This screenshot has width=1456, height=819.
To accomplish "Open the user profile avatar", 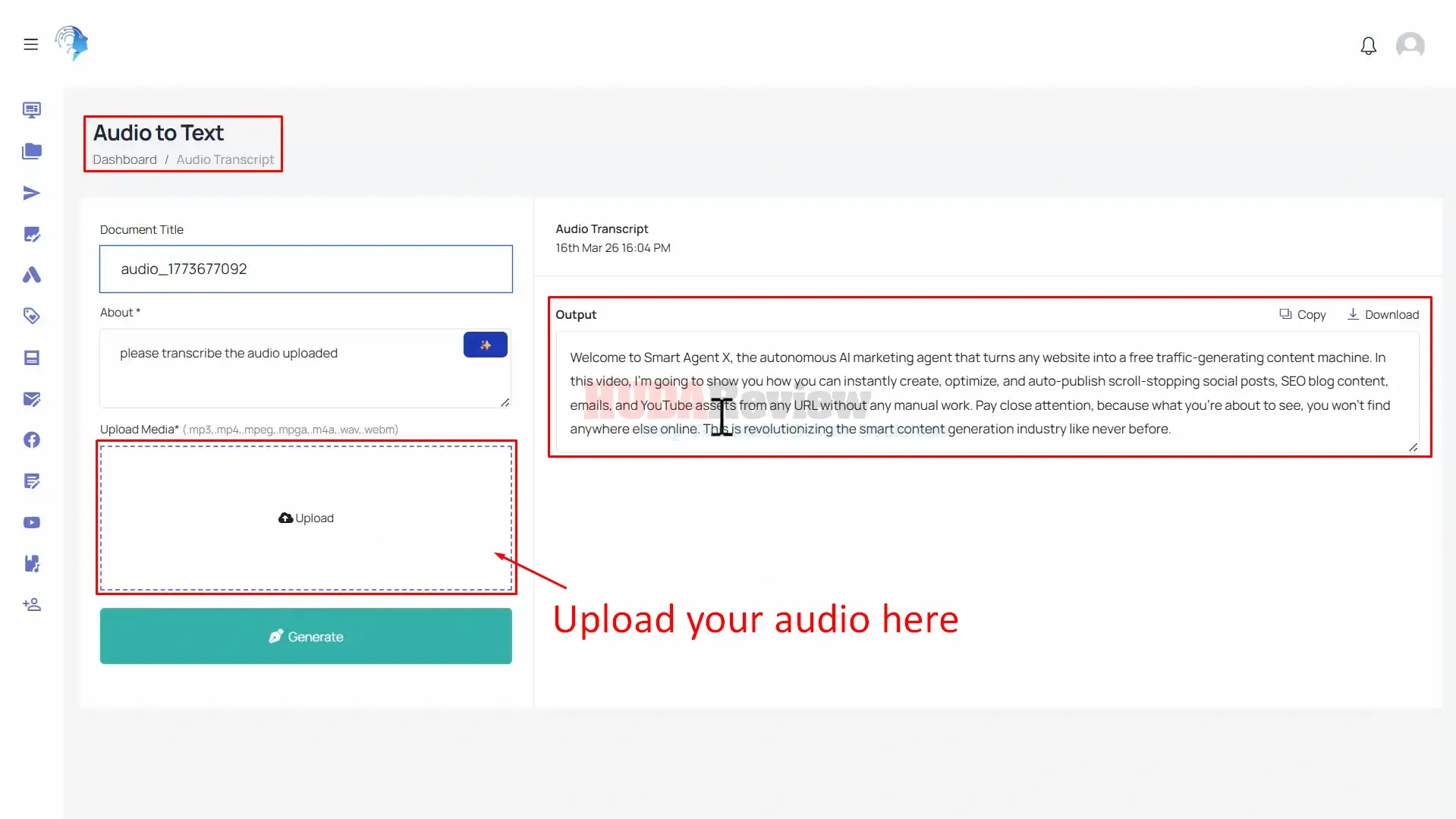I will pyautogui.click(x=1410, y=46).
